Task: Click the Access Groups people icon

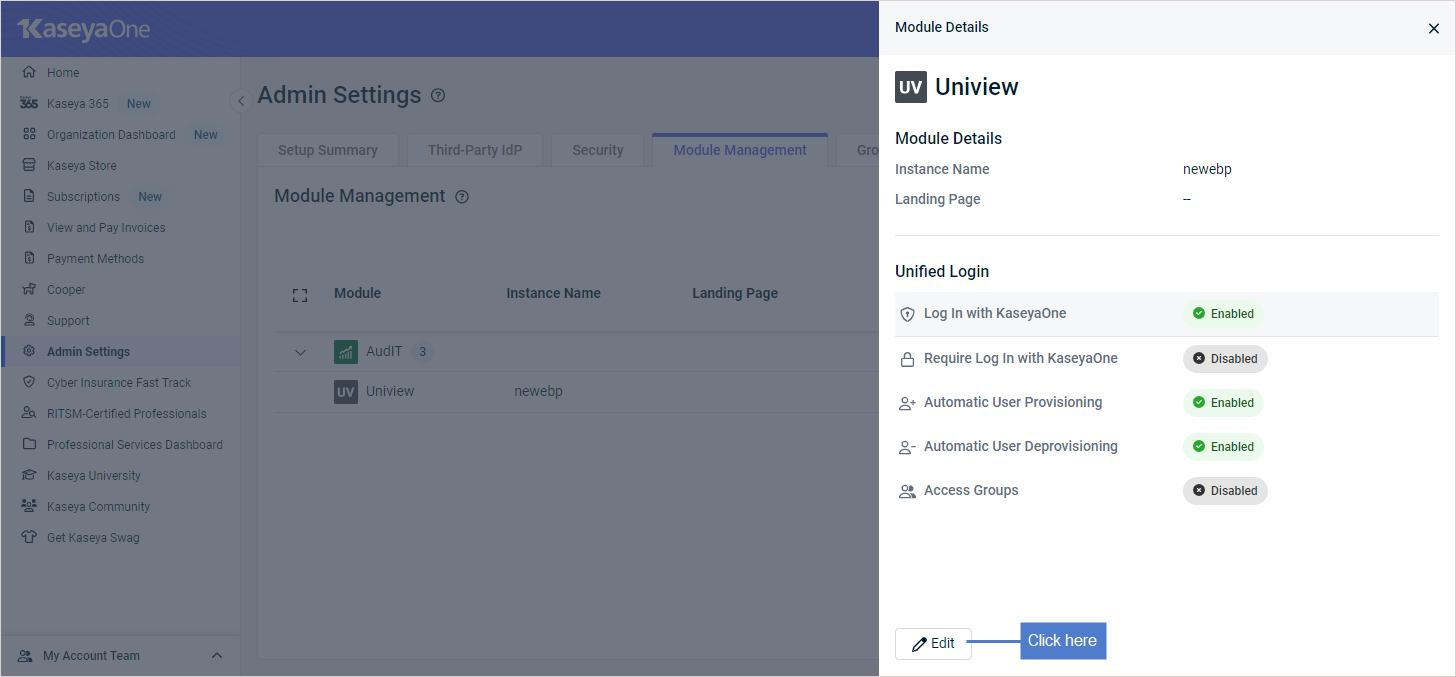Action: pyautogui.click(x=908, y=491)
